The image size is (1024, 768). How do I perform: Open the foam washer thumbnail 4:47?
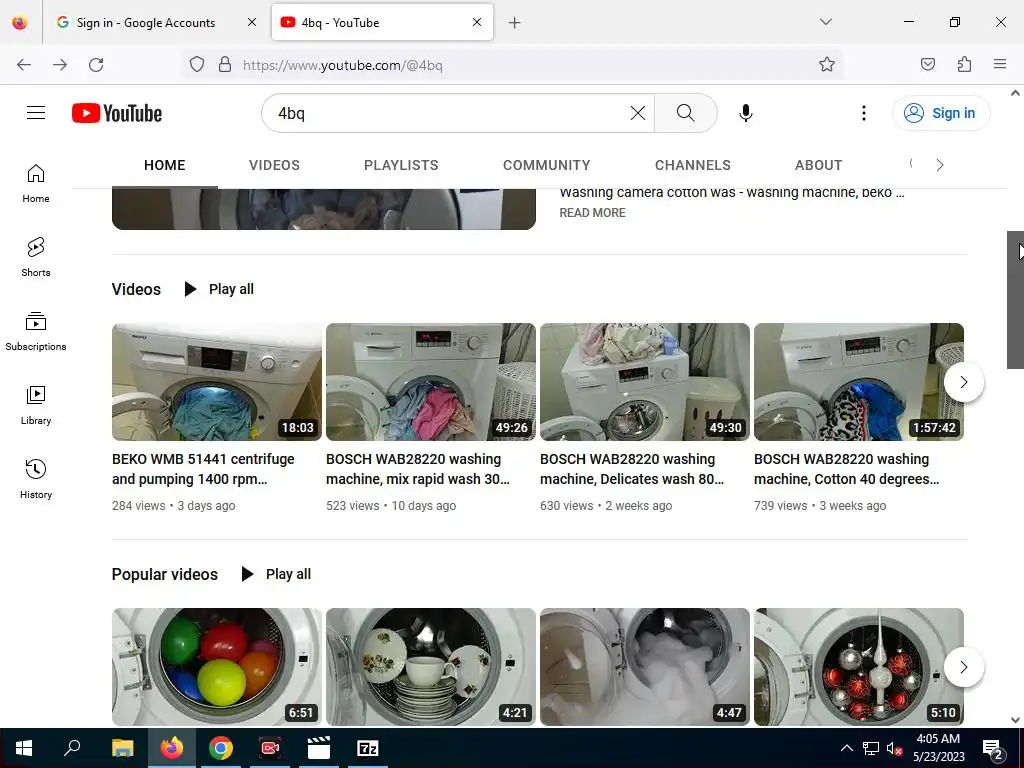point(645,667)
